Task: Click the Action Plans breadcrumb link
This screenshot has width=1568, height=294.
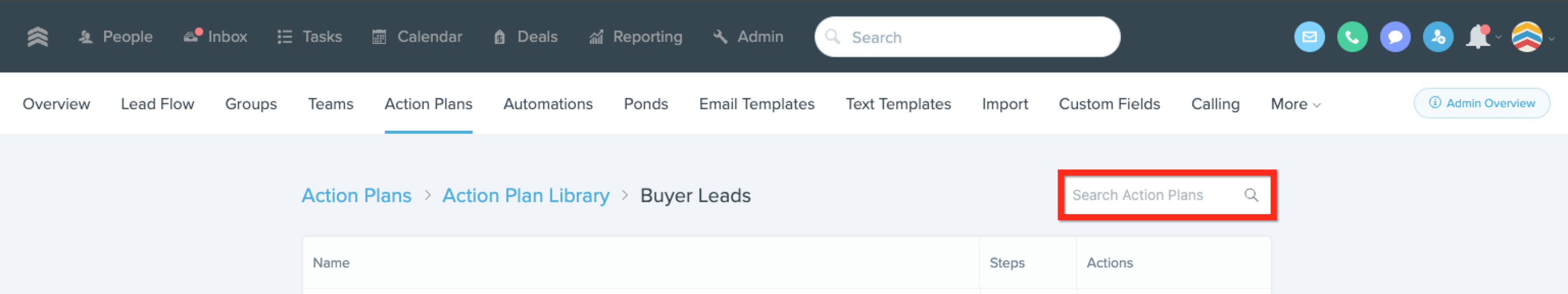Action: coord(357,195)
